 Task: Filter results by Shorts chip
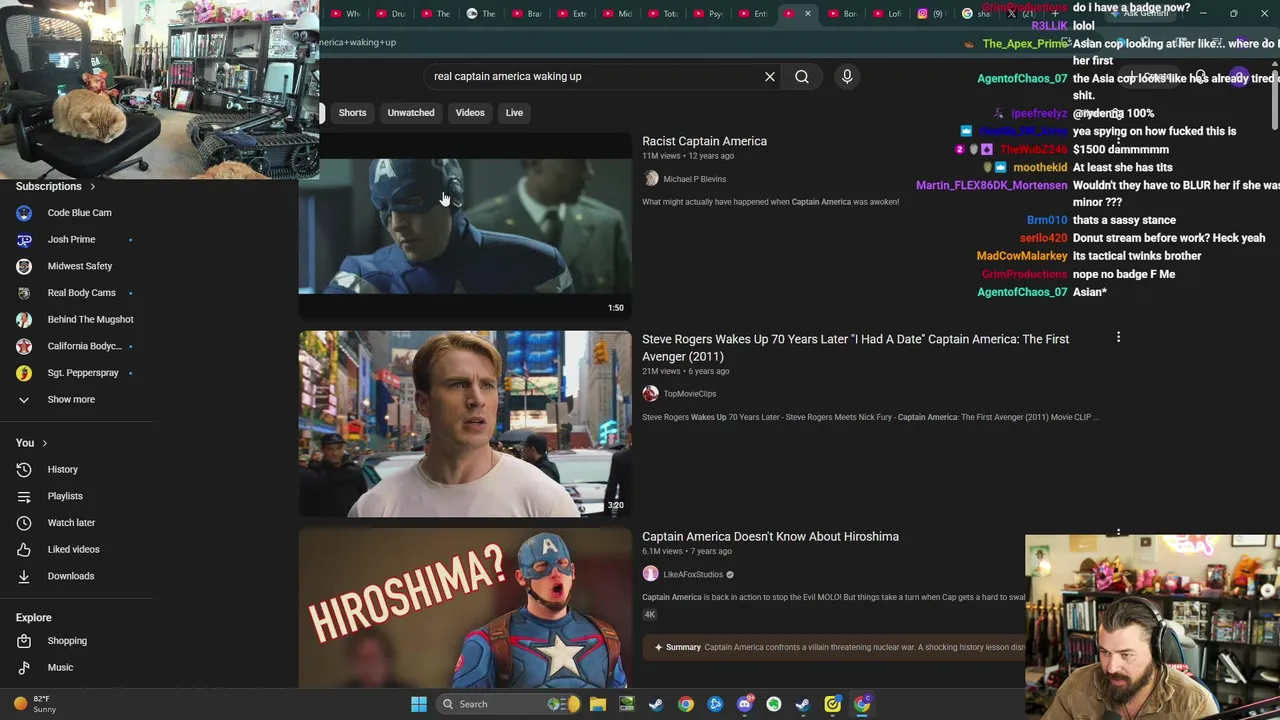[x=352, y=113]
